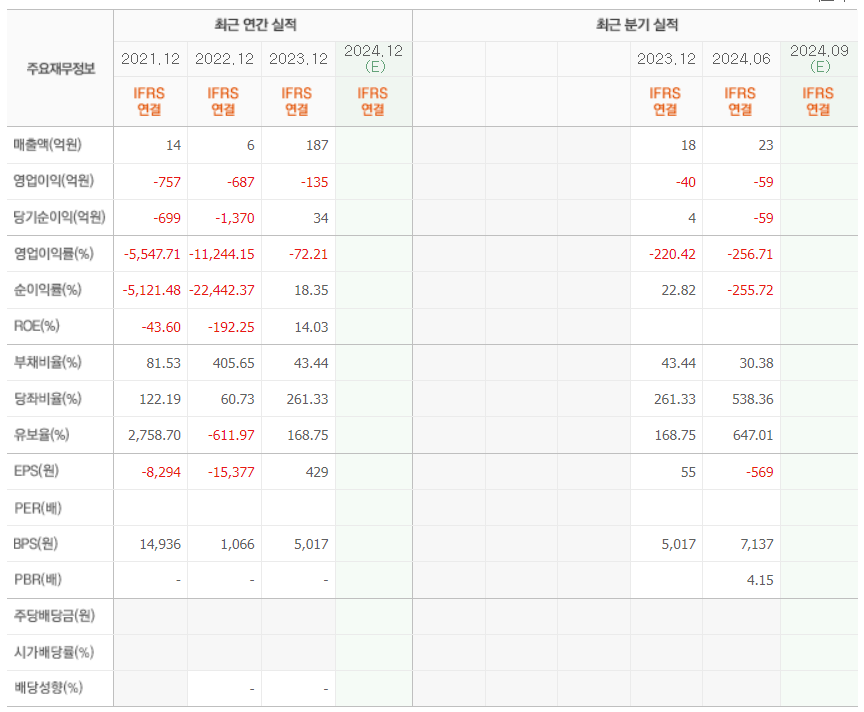
Task: Click the 2024.09 (E) column header
Action: tap(819, 58)
